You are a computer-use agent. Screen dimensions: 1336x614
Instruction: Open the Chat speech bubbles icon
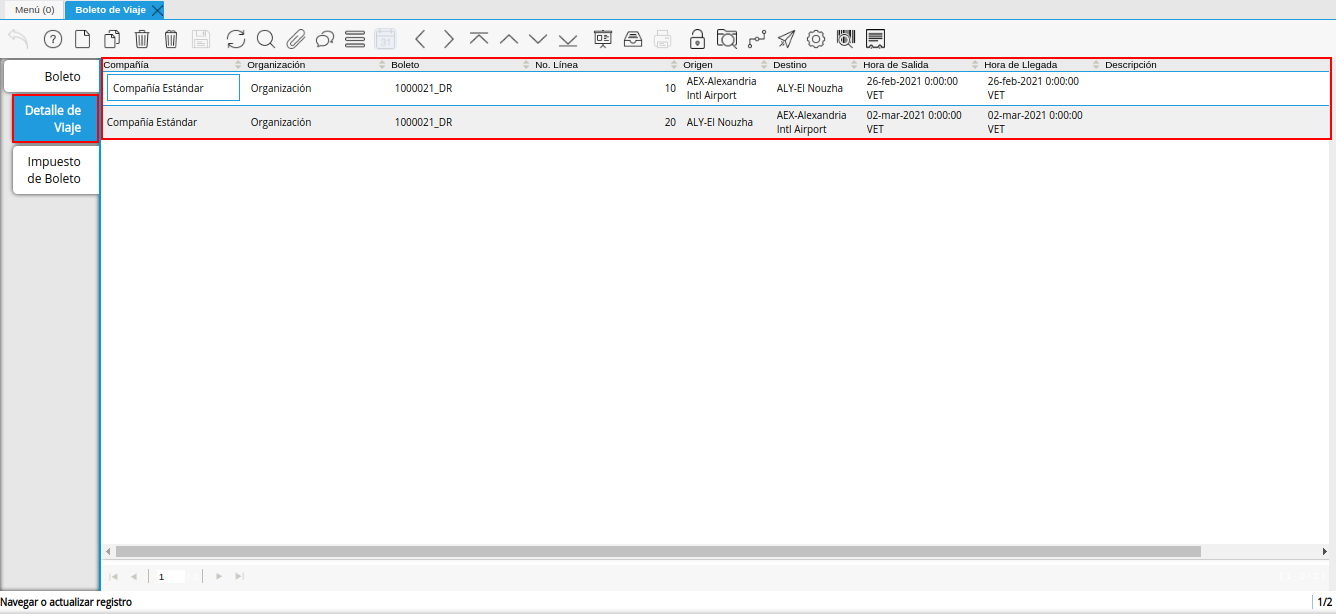pyautogui.click(x=324, y=39)
